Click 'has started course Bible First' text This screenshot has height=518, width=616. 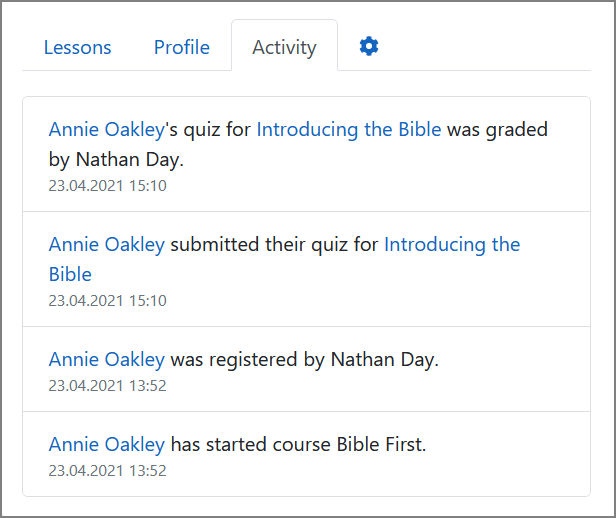(299, 445)
